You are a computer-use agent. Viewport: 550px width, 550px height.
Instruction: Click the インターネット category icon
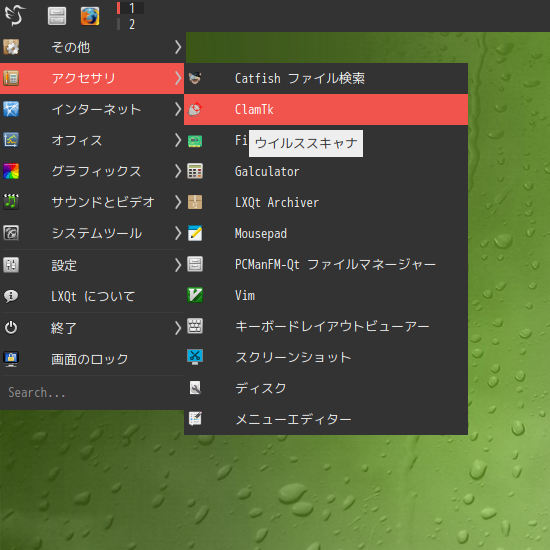(x=11, y=109)
